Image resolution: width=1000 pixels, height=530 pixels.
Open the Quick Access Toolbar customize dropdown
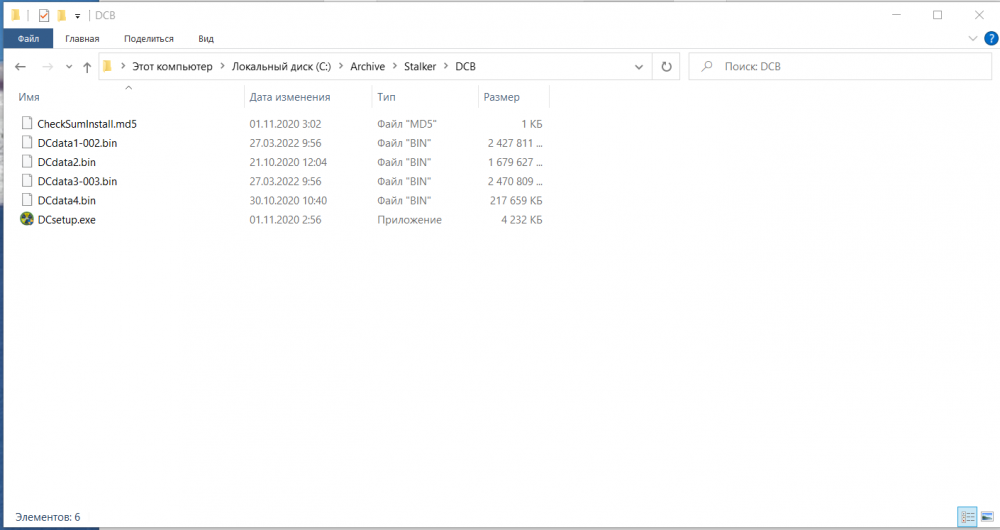coord(77,16)
